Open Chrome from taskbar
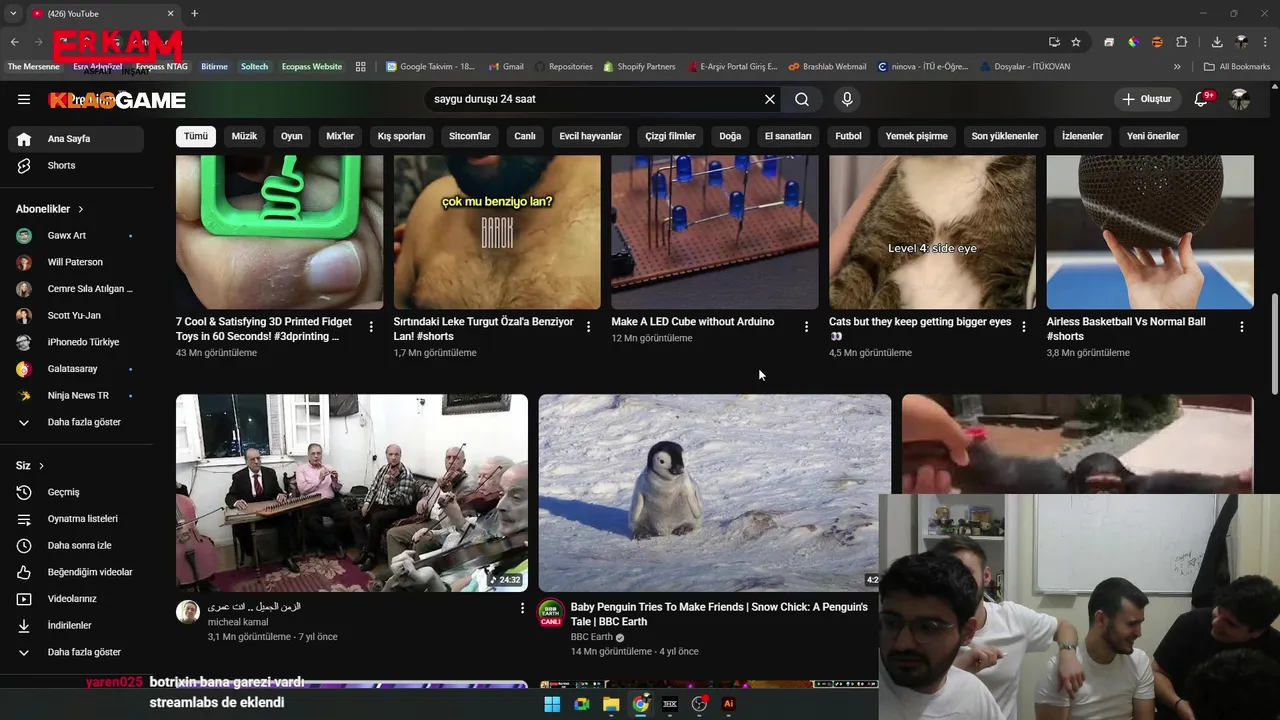The height and width of the screenshot is (720, 1280). click(x=641, y=704)
